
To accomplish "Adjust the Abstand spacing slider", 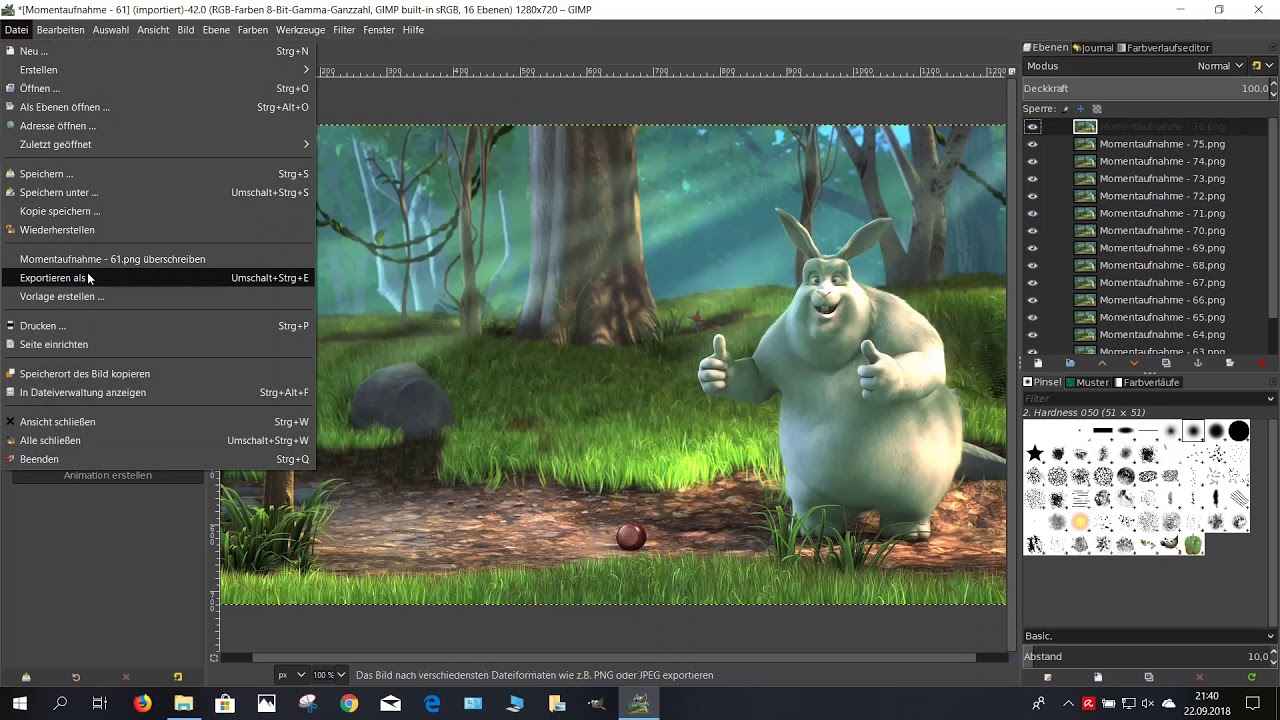I will point(1146,656).
